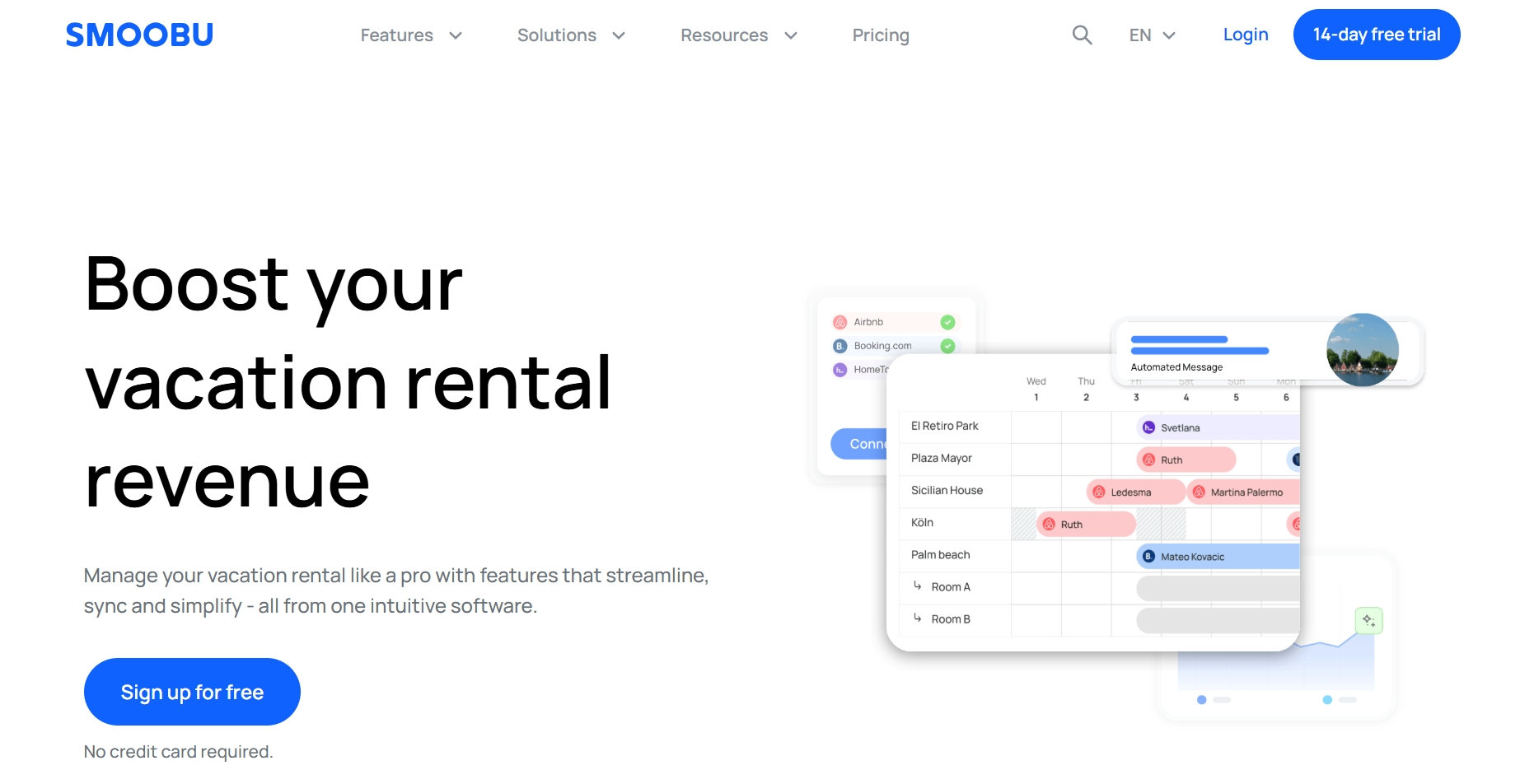Viewport: 1520px width, 784px height.
Task: Click the green checkmark next to Airbnb
Action: (x=947, y=322)
